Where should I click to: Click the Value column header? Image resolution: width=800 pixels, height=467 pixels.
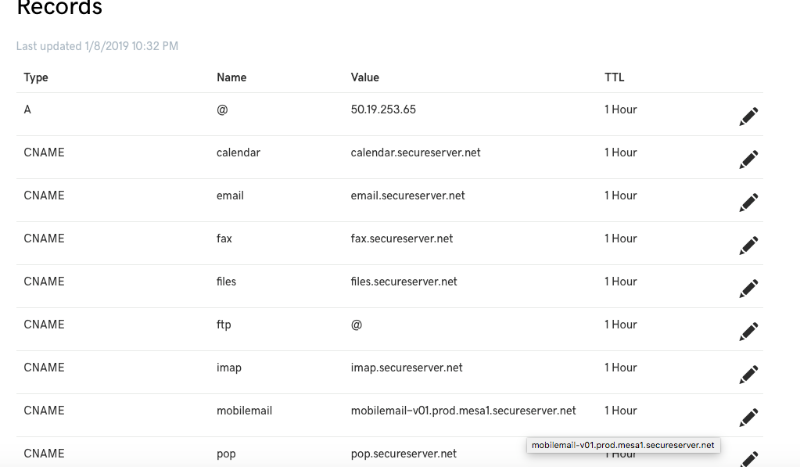point(365,78)
